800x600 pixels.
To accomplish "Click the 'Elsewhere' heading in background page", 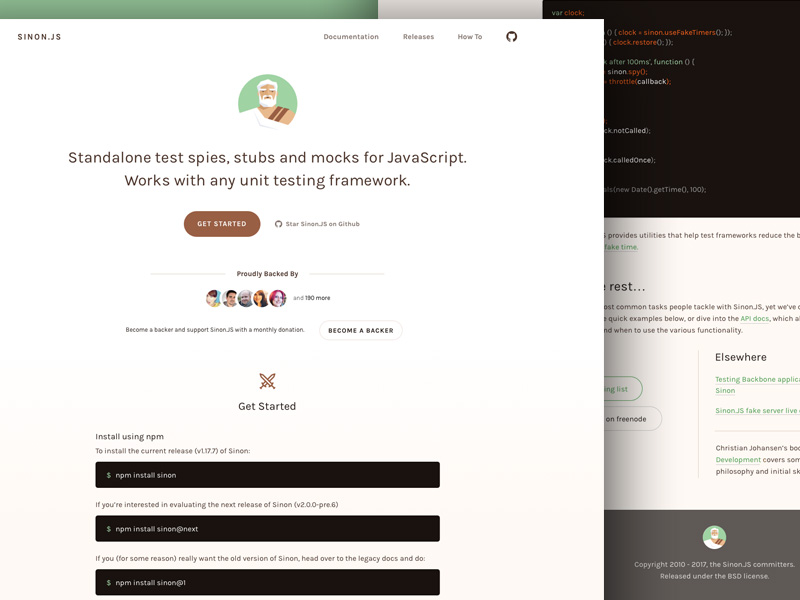I will coord(741,357).
